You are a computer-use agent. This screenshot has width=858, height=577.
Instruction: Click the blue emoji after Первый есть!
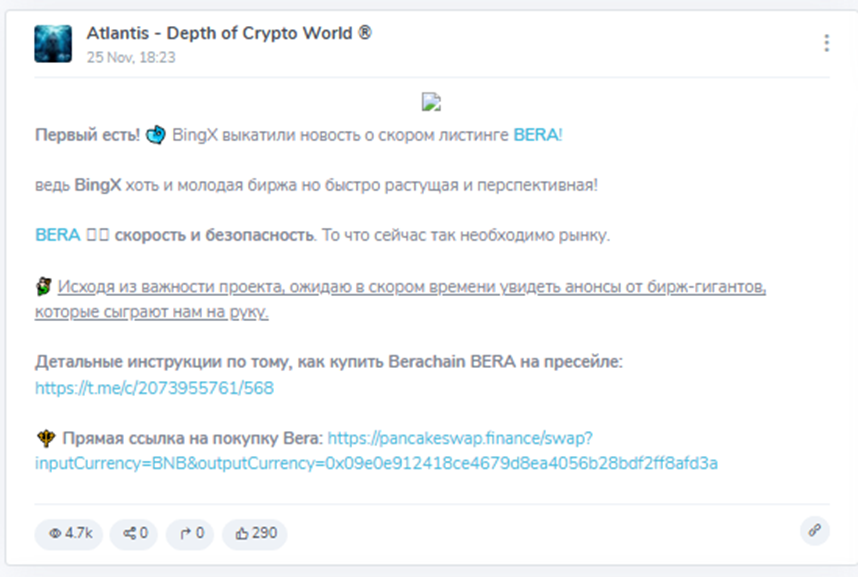[155, 135]
